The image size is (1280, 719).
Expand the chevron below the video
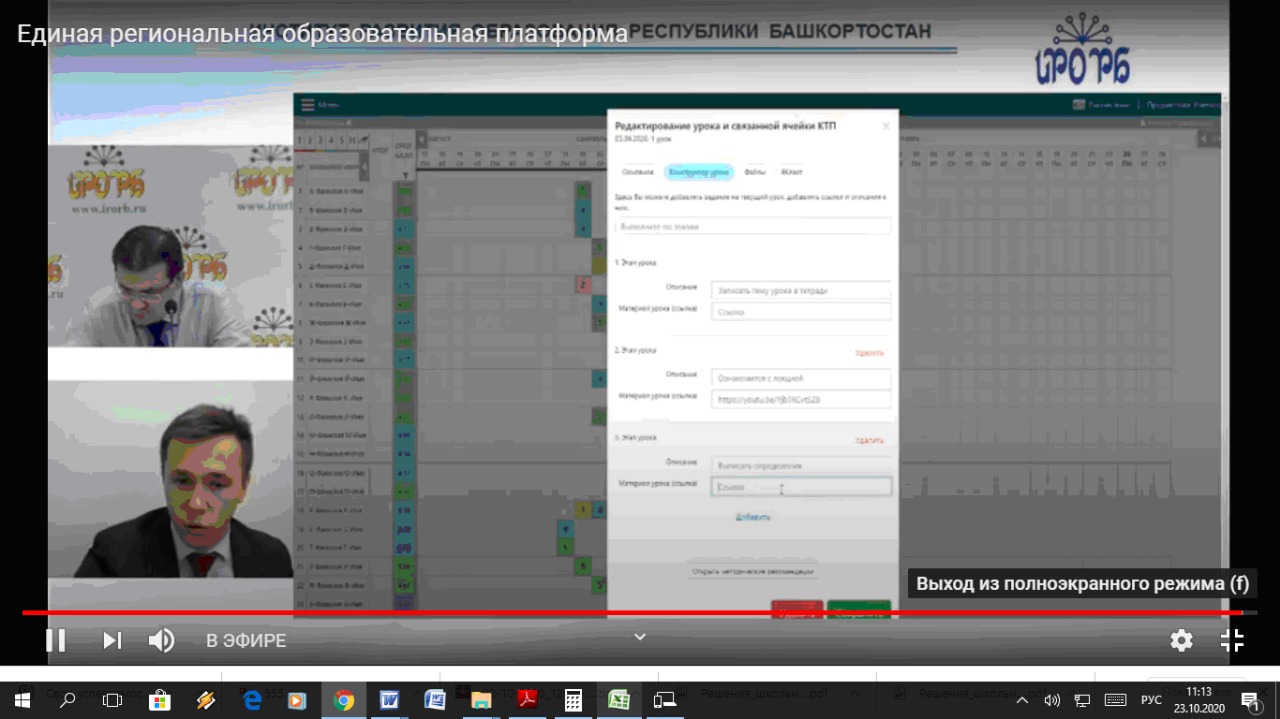click(640, 636)
